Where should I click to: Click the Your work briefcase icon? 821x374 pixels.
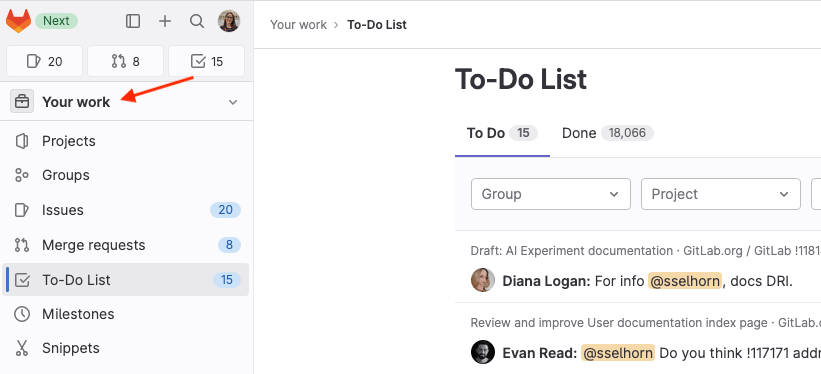(22, 102)
